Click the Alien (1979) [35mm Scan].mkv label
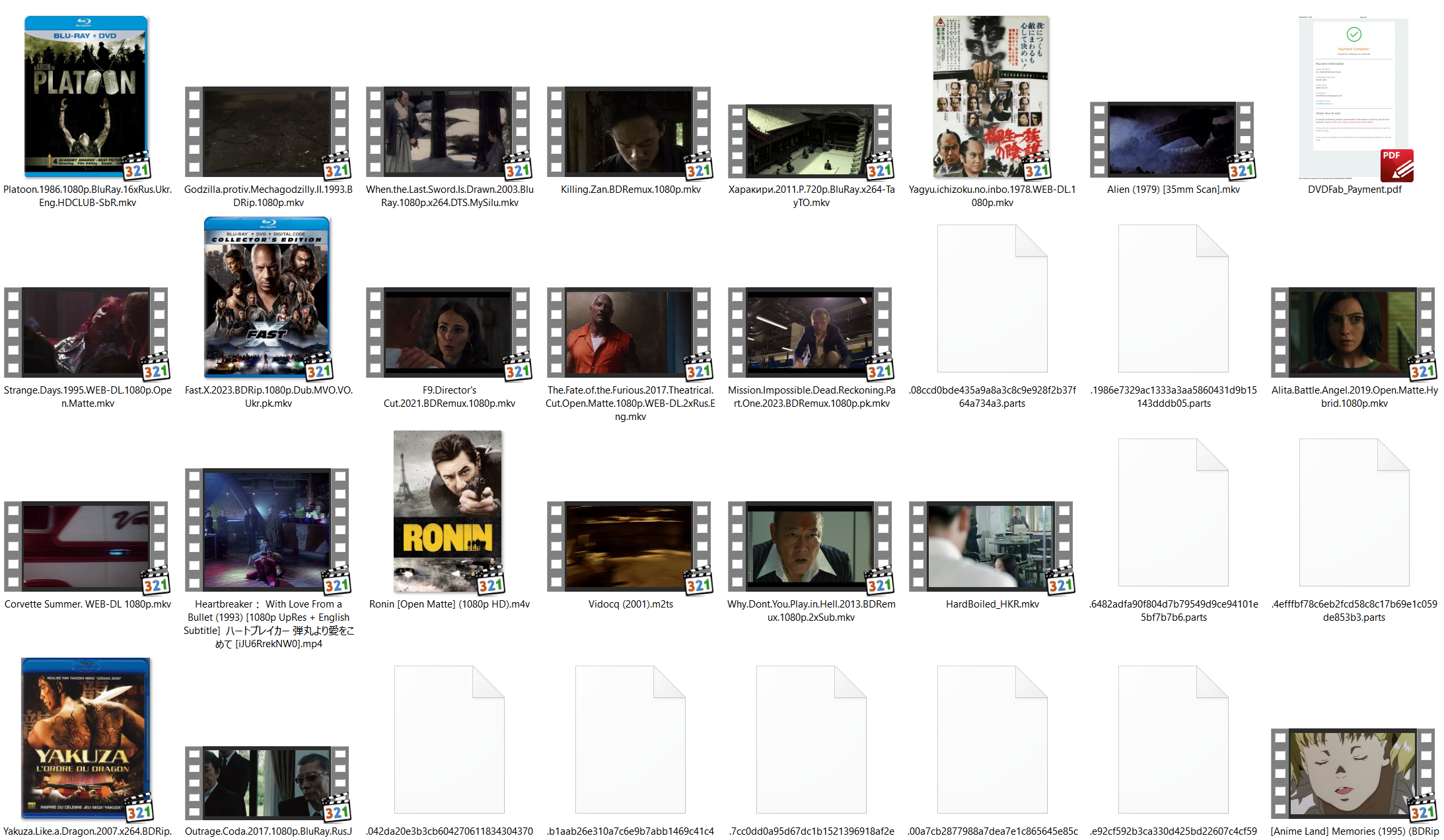 [x=1174, y=190]
